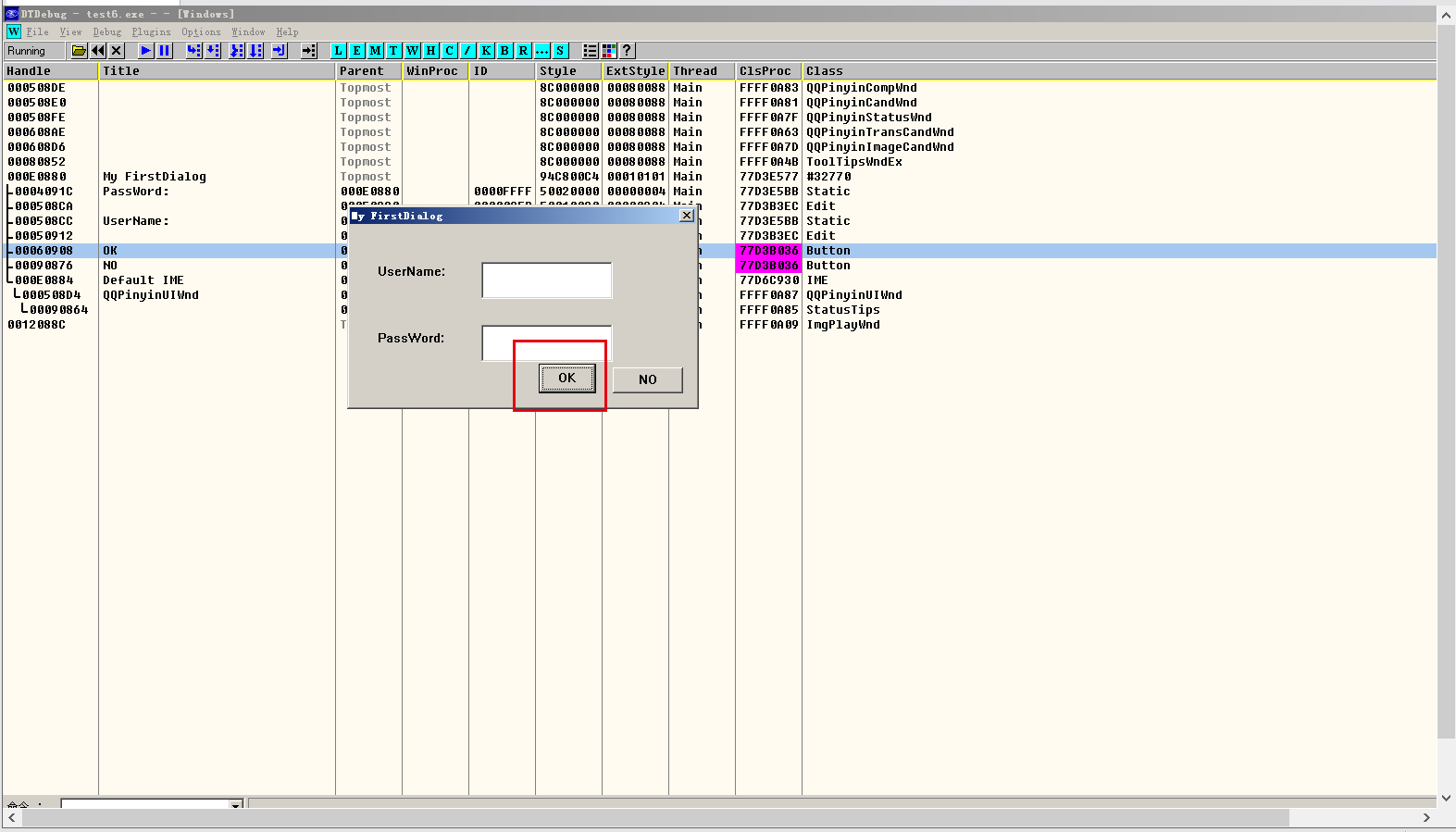1456x832 pixels.
Task: Click the ClsProc column header
Action: coord(769,71)
